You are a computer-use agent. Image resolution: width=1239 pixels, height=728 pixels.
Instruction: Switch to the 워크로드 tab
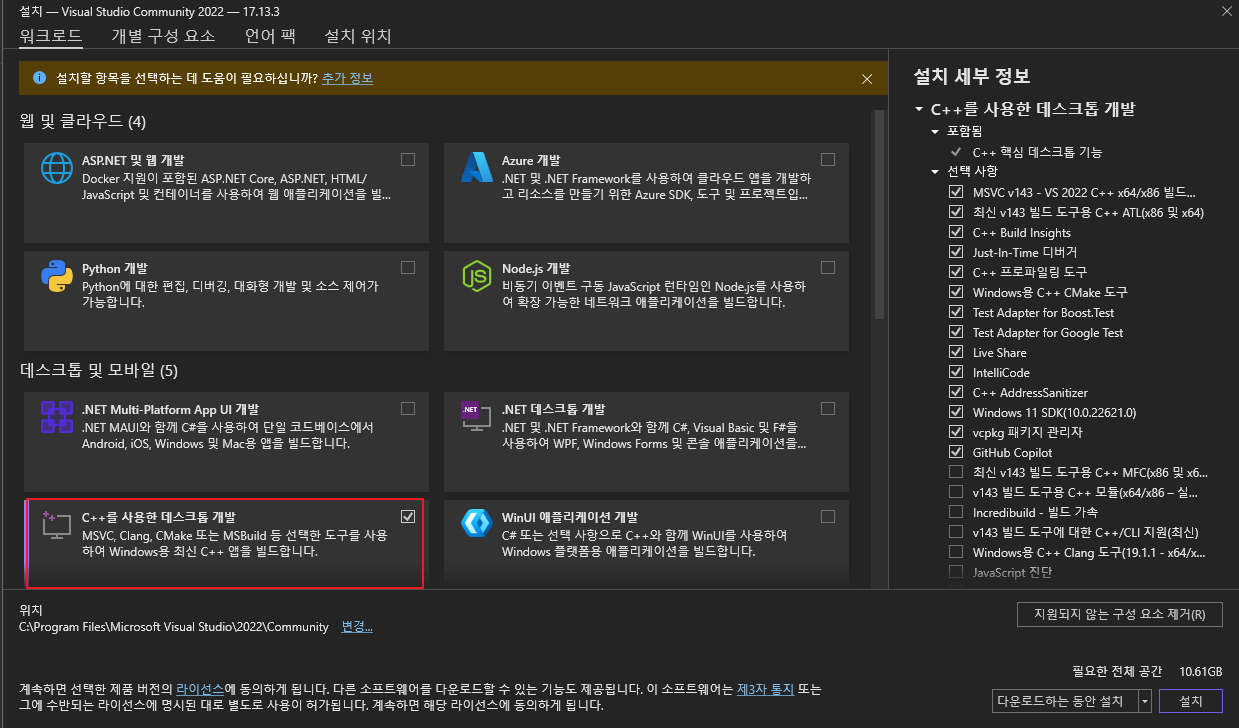pos(51,36)
